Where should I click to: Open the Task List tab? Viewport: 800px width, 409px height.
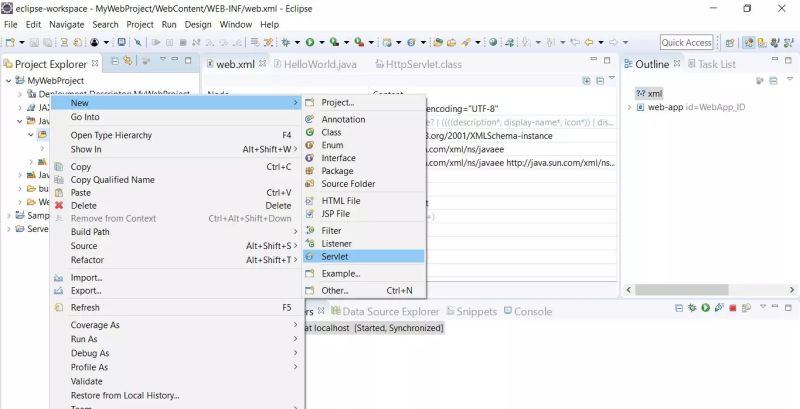click(x=712, y=64)
